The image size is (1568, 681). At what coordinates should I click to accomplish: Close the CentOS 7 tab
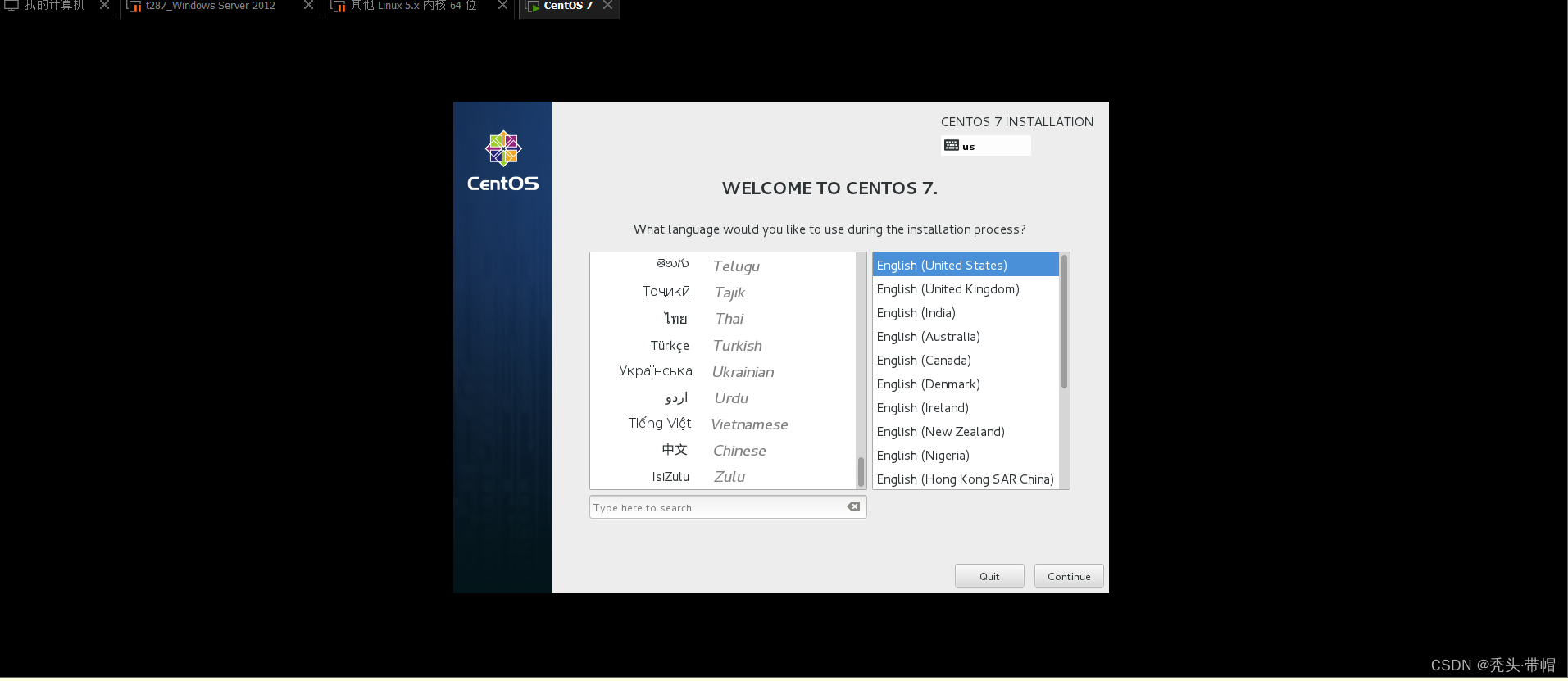607,5
